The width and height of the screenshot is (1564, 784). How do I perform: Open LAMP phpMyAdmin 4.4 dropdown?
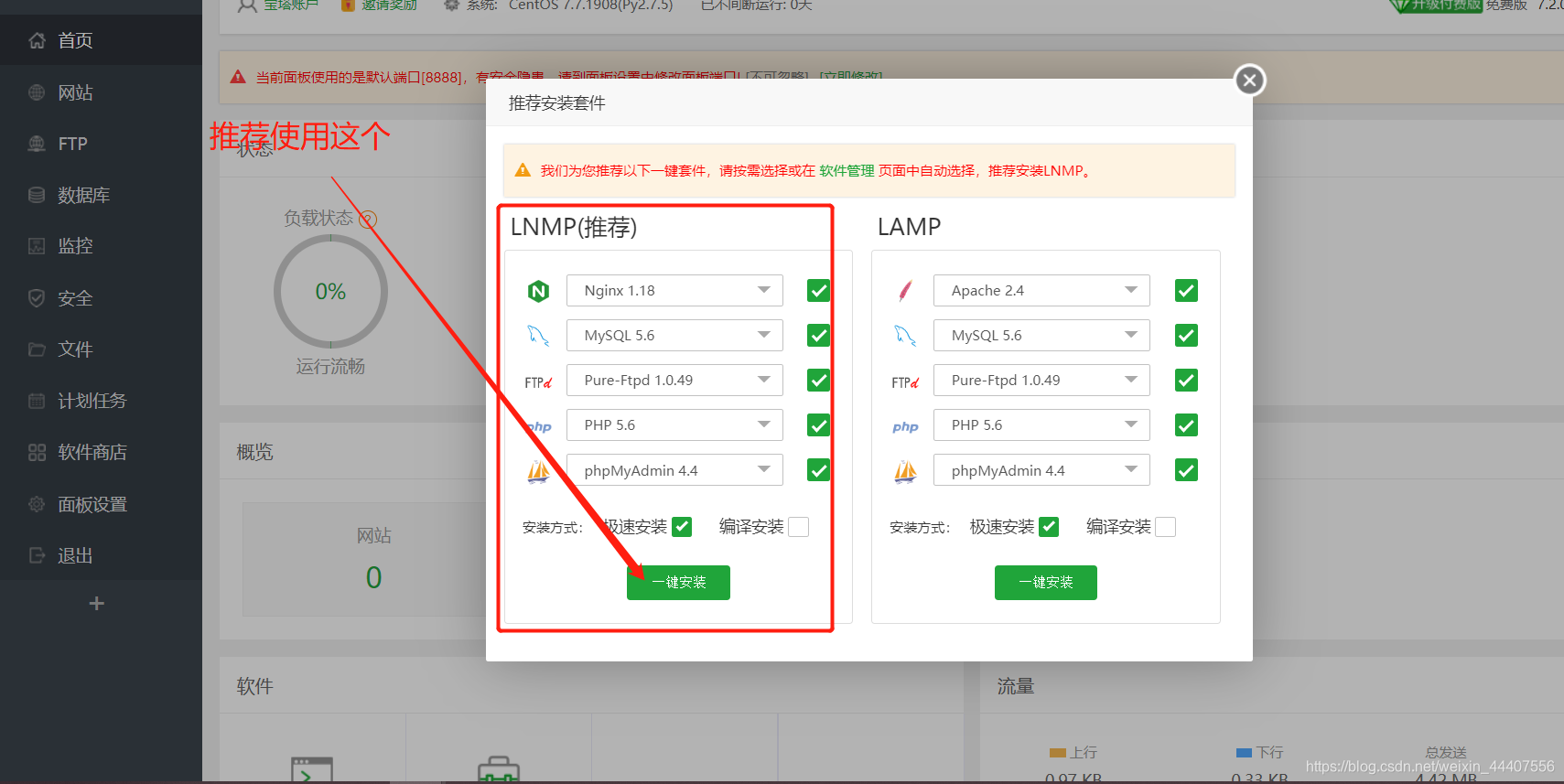click(x=1041, y=470)
